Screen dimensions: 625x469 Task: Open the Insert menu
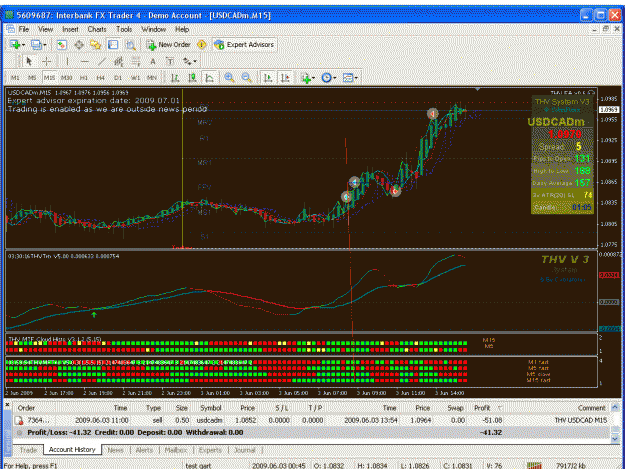click(x=70, y=29)
